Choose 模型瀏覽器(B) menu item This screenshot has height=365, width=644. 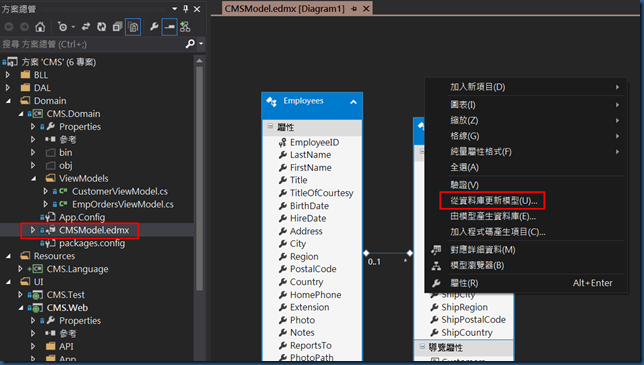click(526, 265)
